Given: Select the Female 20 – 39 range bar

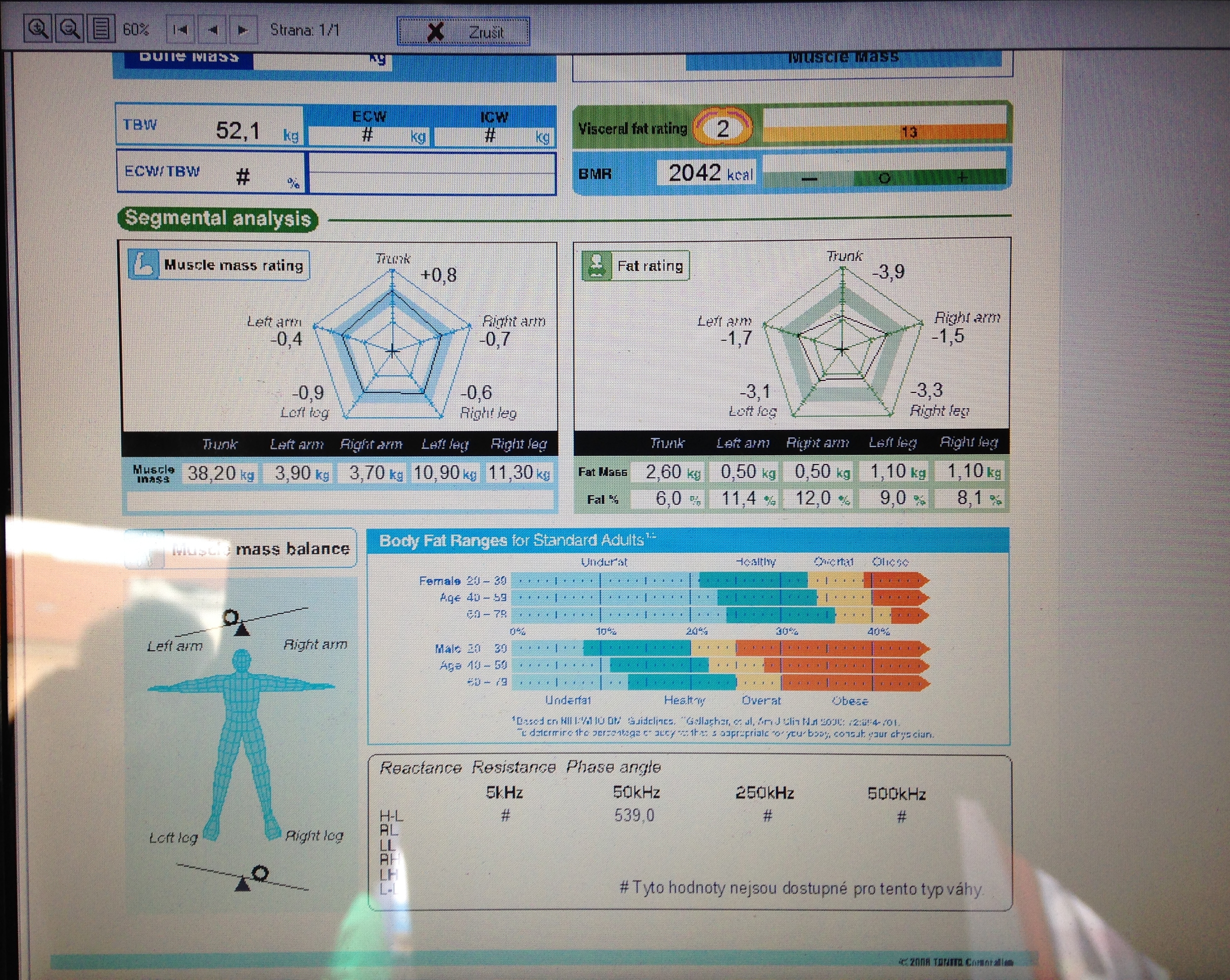Looking at the screenshot, I should coord(720,581).
